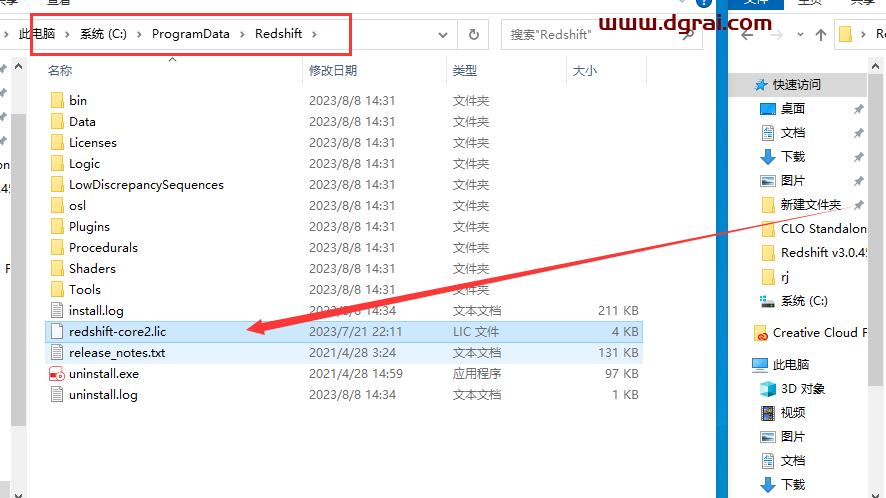
Task: Click the 211 KB size of install.log
Action: point(618,311)
